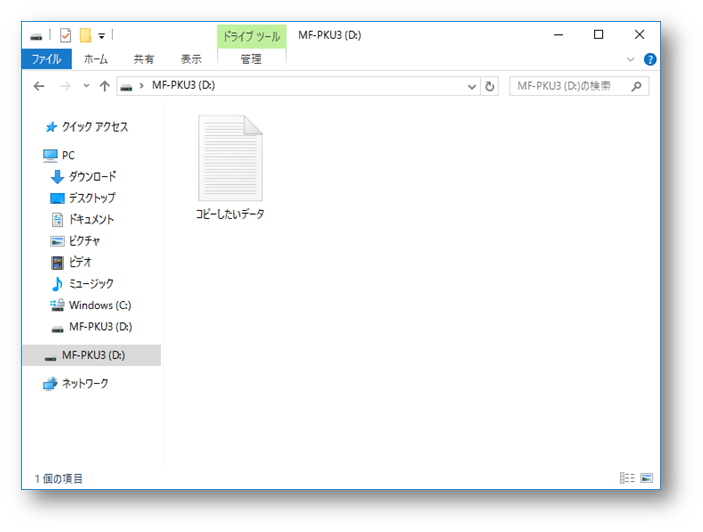The image size is (703, 532).
Task: Open Windows (C:) drive in sidebar
Action: pyautogui.click(x=100, y=305)
